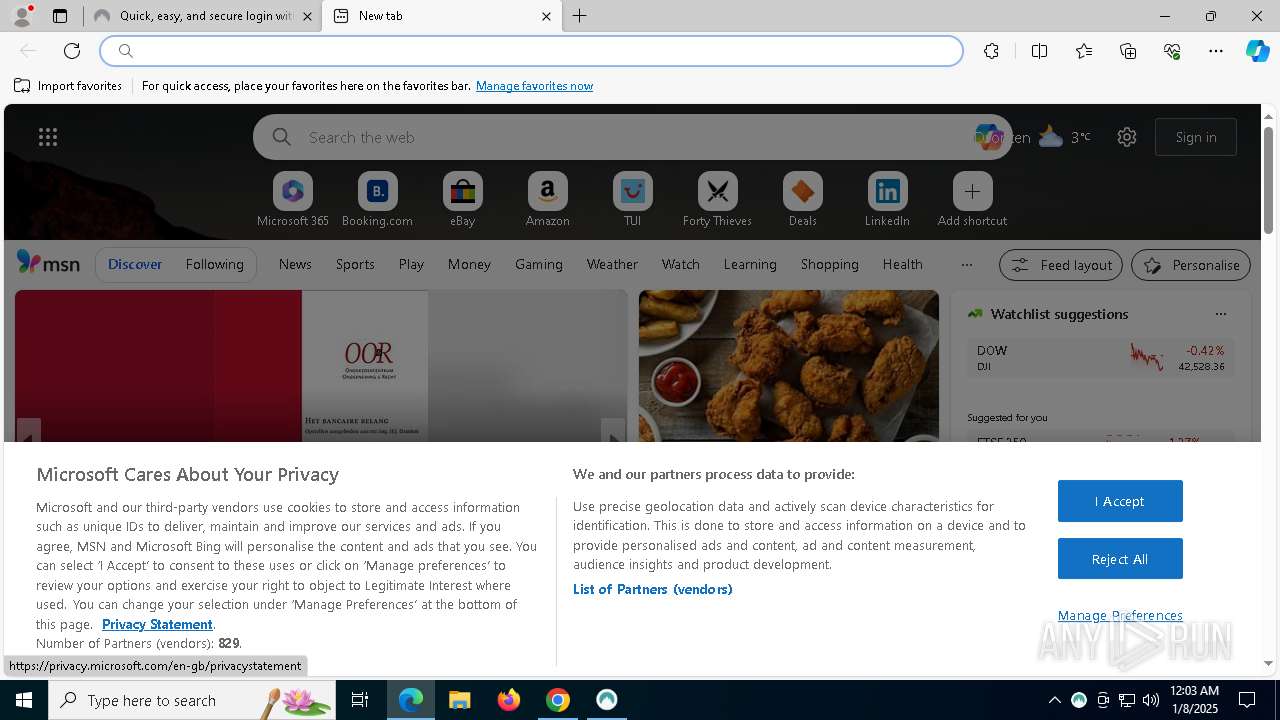Screen dimensions: 1280x720
Task: Open the Forty Thieves shortcut
Action: point(717,200)
